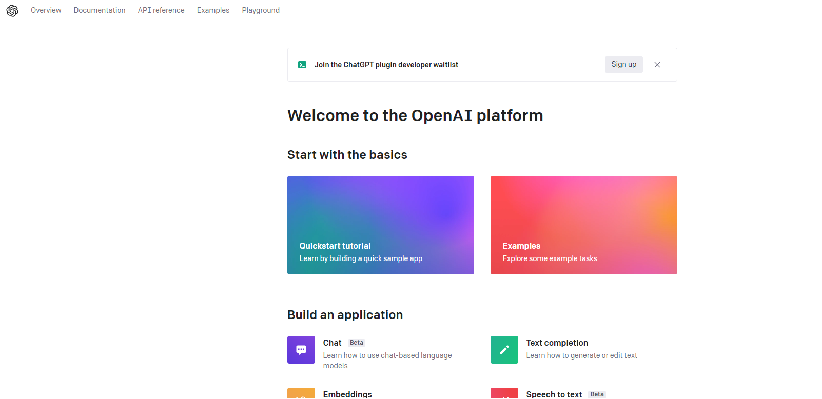822x399 pixels.
Task: Open the Chat guide link
Action: pyautogui.click(x=332, y=343)
